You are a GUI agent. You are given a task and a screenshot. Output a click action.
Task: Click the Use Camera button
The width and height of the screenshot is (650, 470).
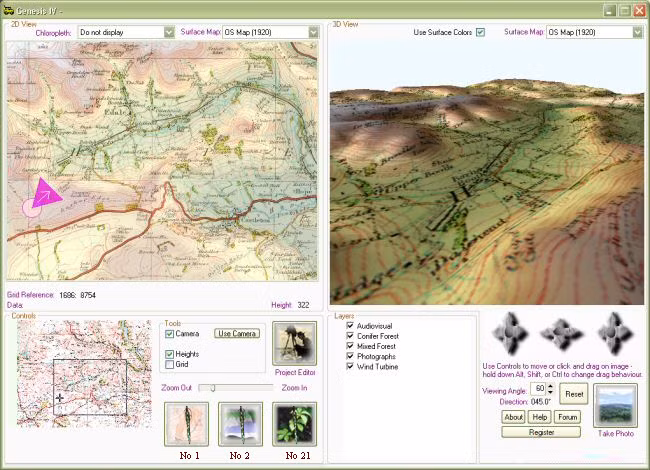[237, 333]
